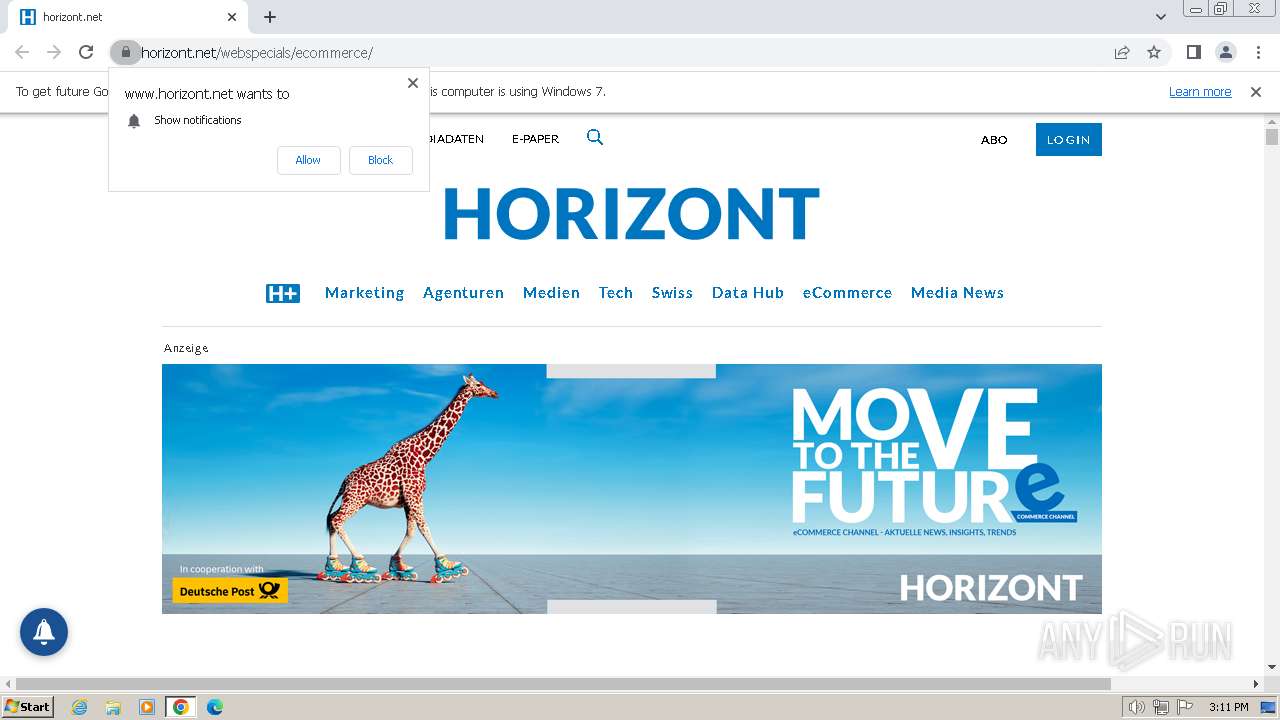Follow the Learn more link

click(1200, 91)
